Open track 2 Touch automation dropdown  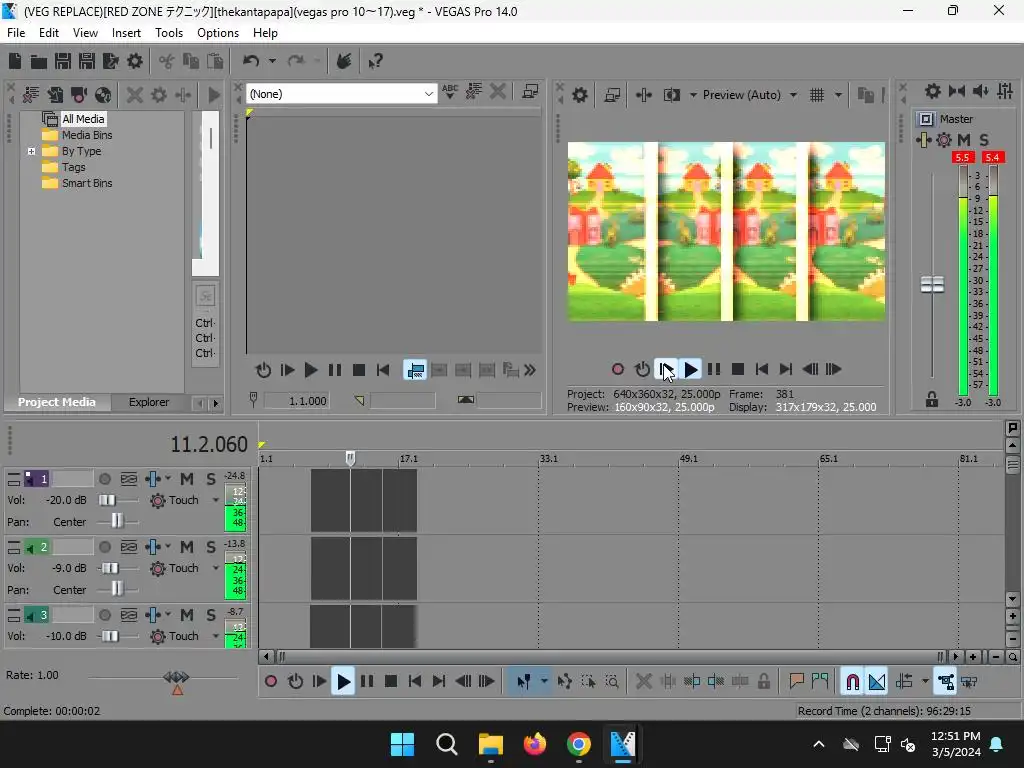(216, 568)
